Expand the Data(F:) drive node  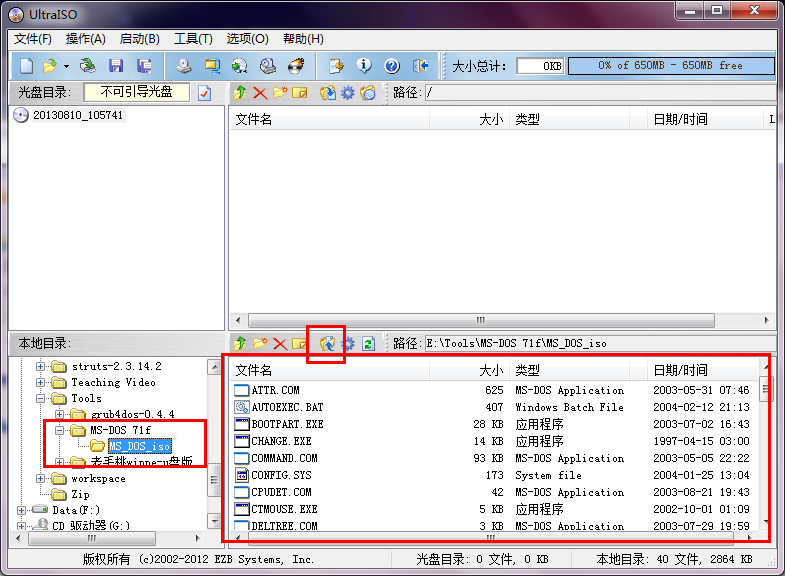(x=21, y=510)
